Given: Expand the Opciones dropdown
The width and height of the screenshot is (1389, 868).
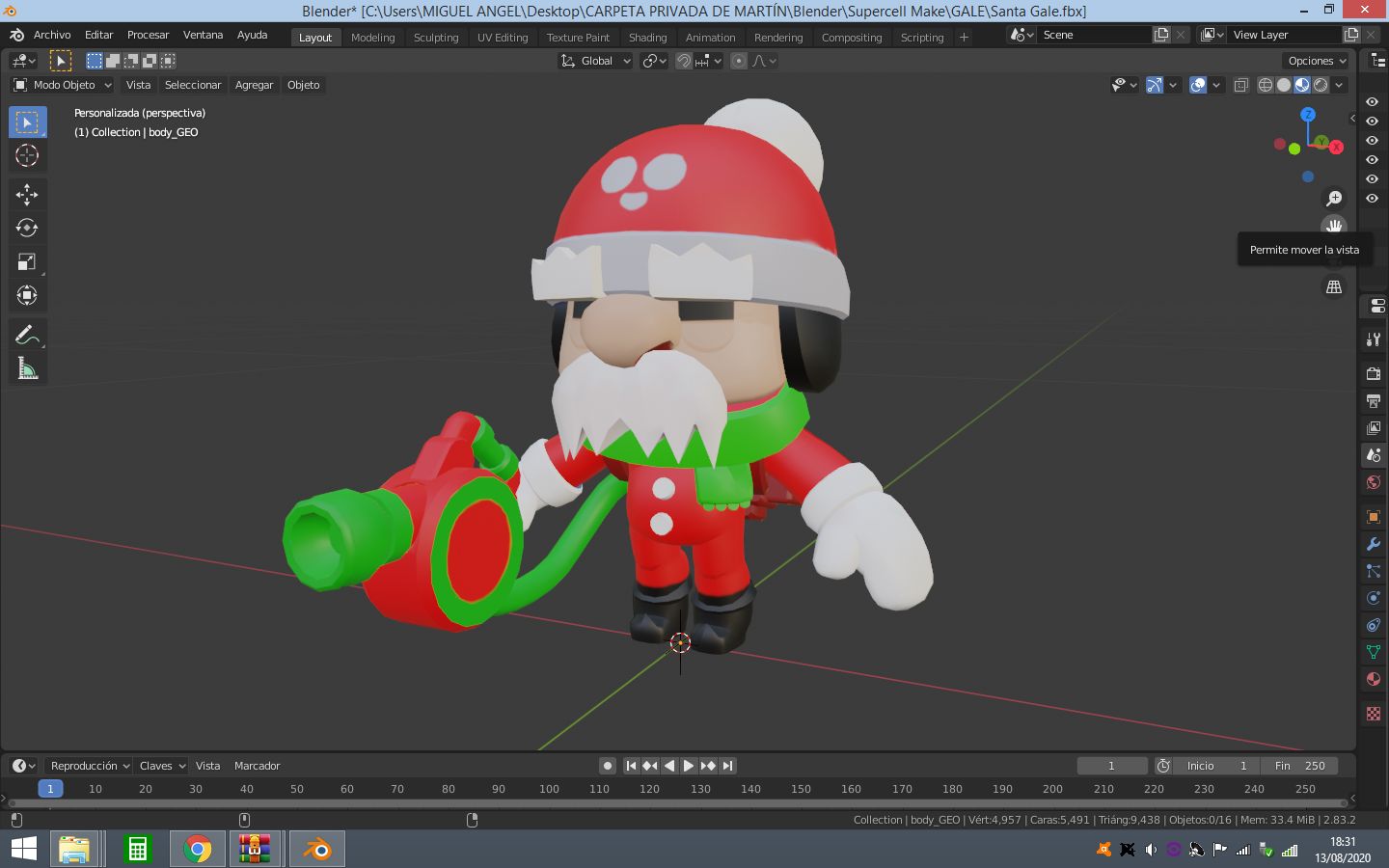Looking at the screenshot, I should pos(1317,61).
